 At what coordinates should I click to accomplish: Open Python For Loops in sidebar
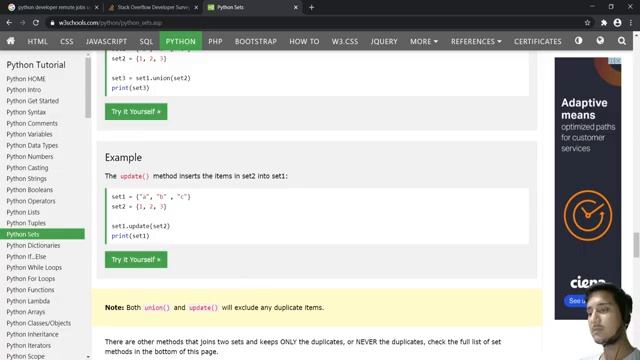(31, 279)
